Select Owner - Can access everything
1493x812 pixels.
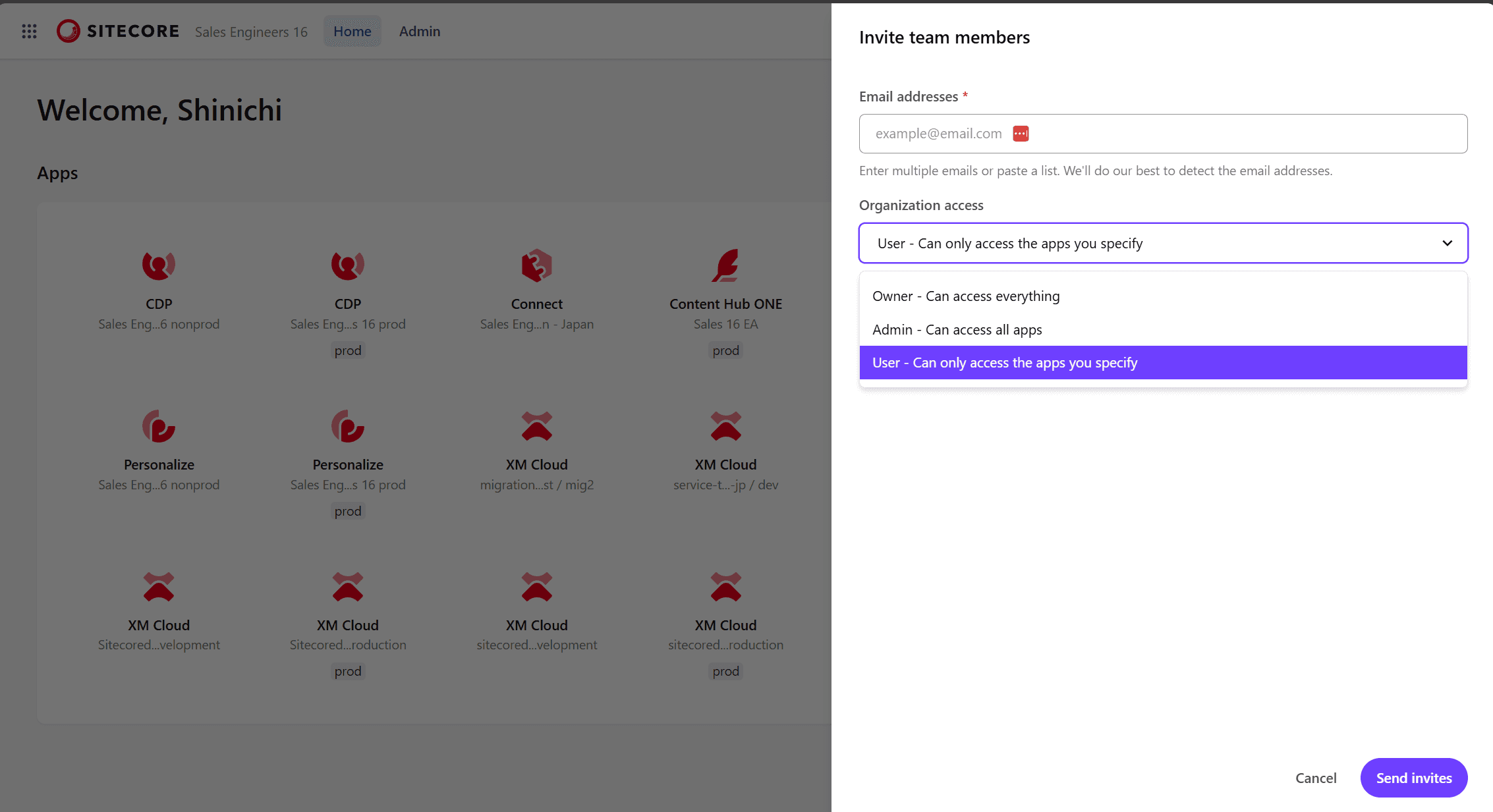966,296
